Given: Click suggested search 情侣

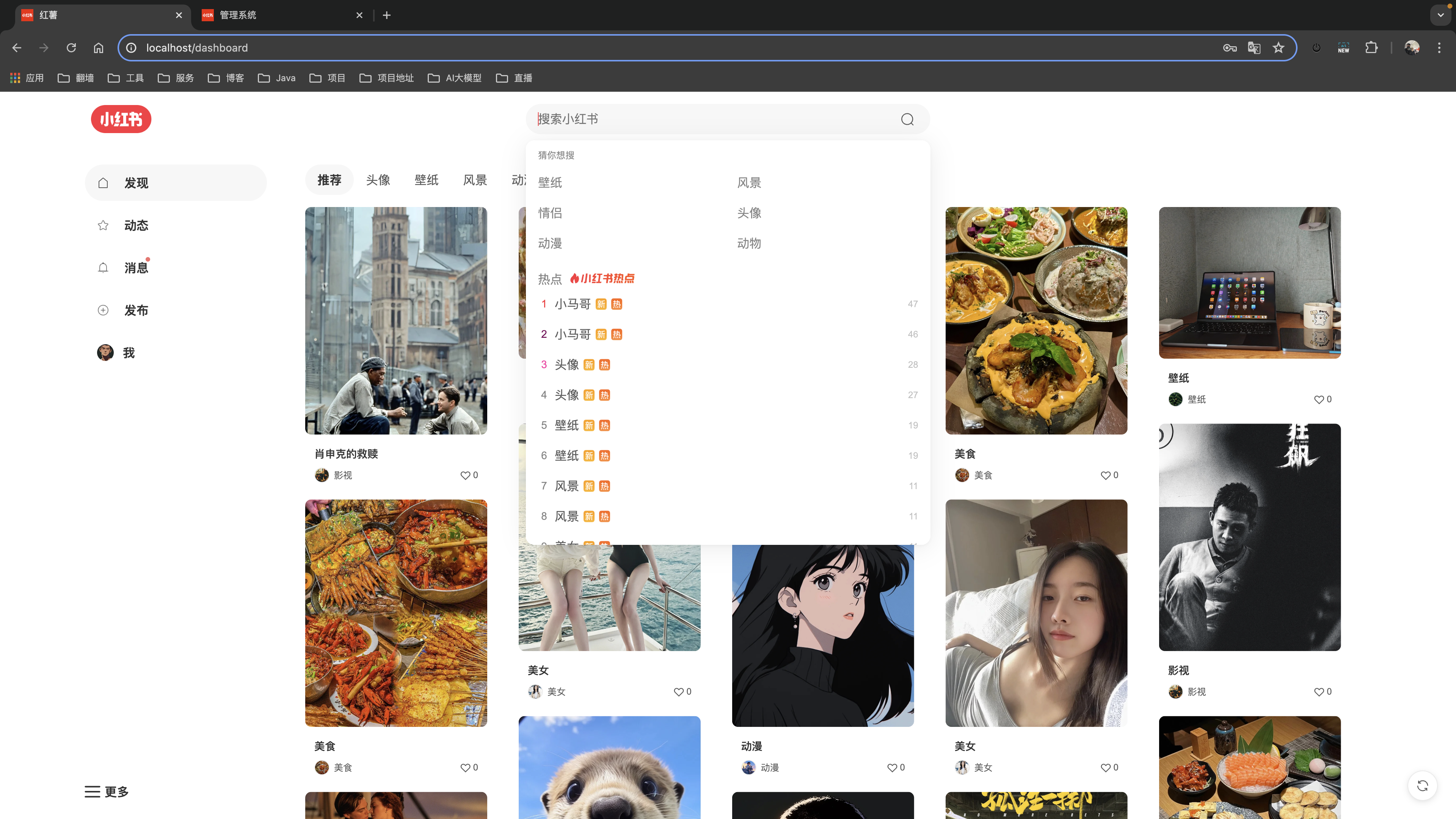Looking at the screenshot, I should [550, 213].
